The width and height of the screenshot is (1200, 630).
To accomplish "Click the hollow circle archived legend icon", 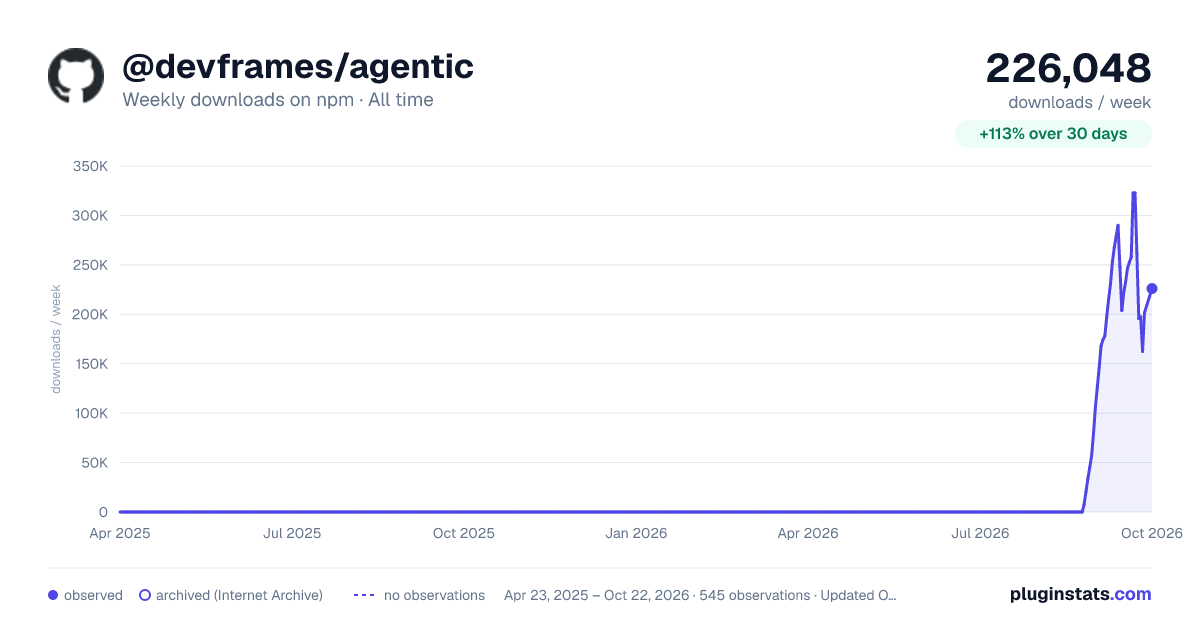I will coord(144,595).
